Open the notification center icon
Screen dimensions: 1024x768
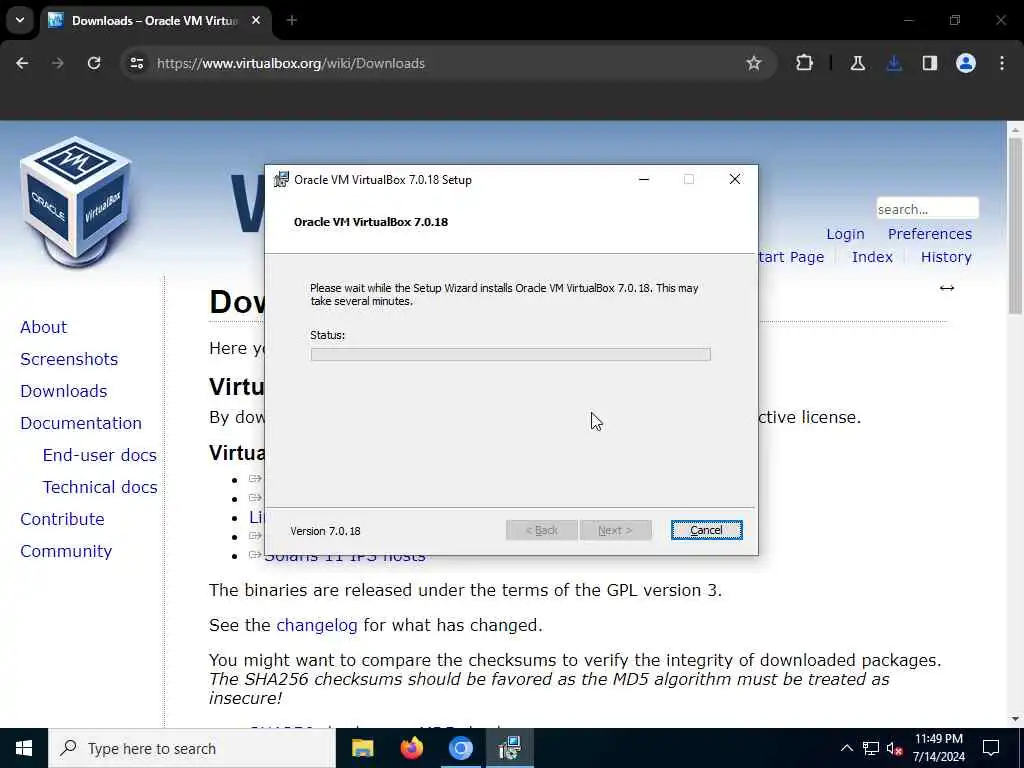pos(991,748)
